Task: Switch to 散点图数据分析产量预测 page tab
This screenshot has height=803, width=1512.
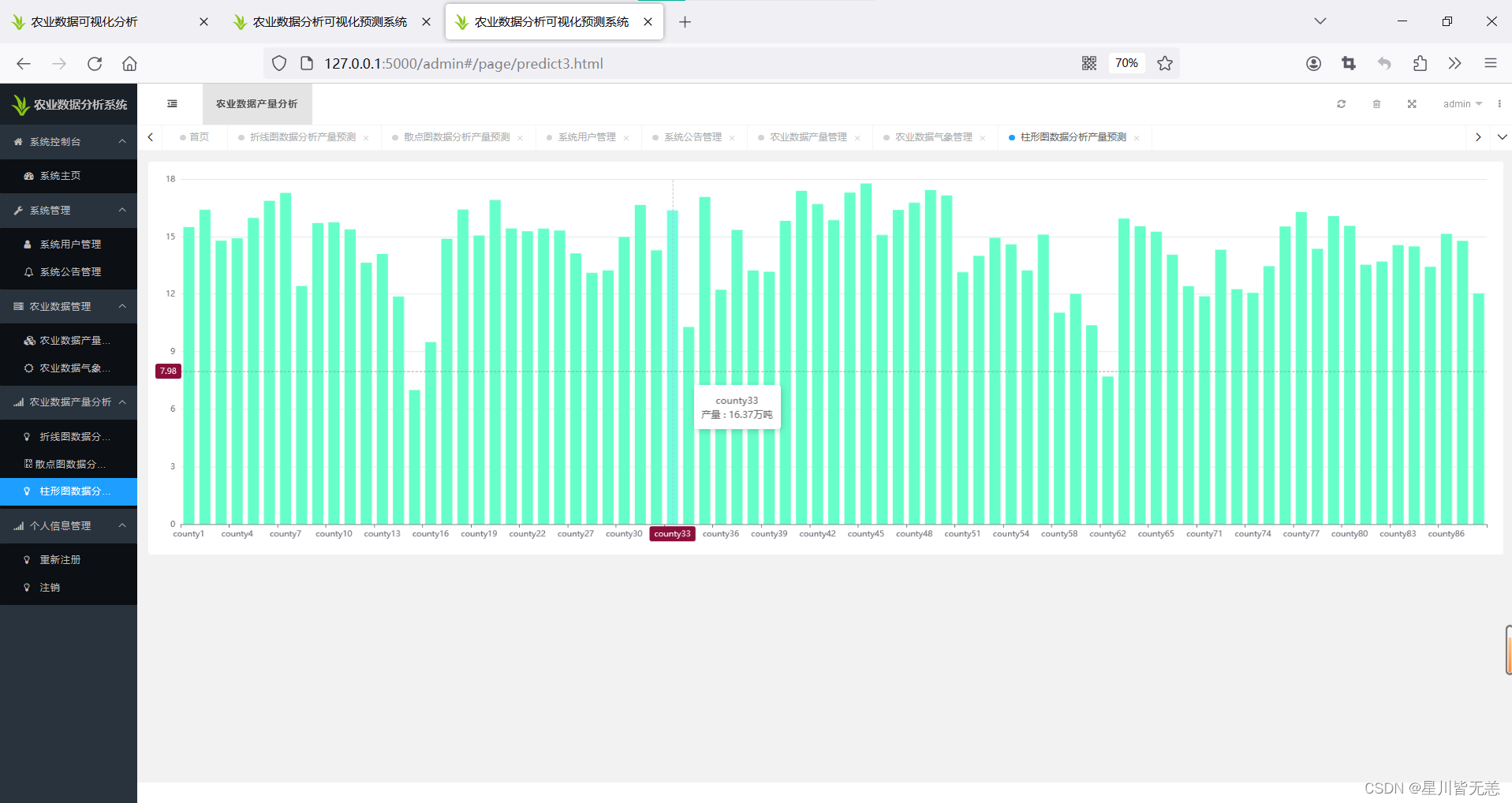Action: pyautogui.click(x=457, y=137)
